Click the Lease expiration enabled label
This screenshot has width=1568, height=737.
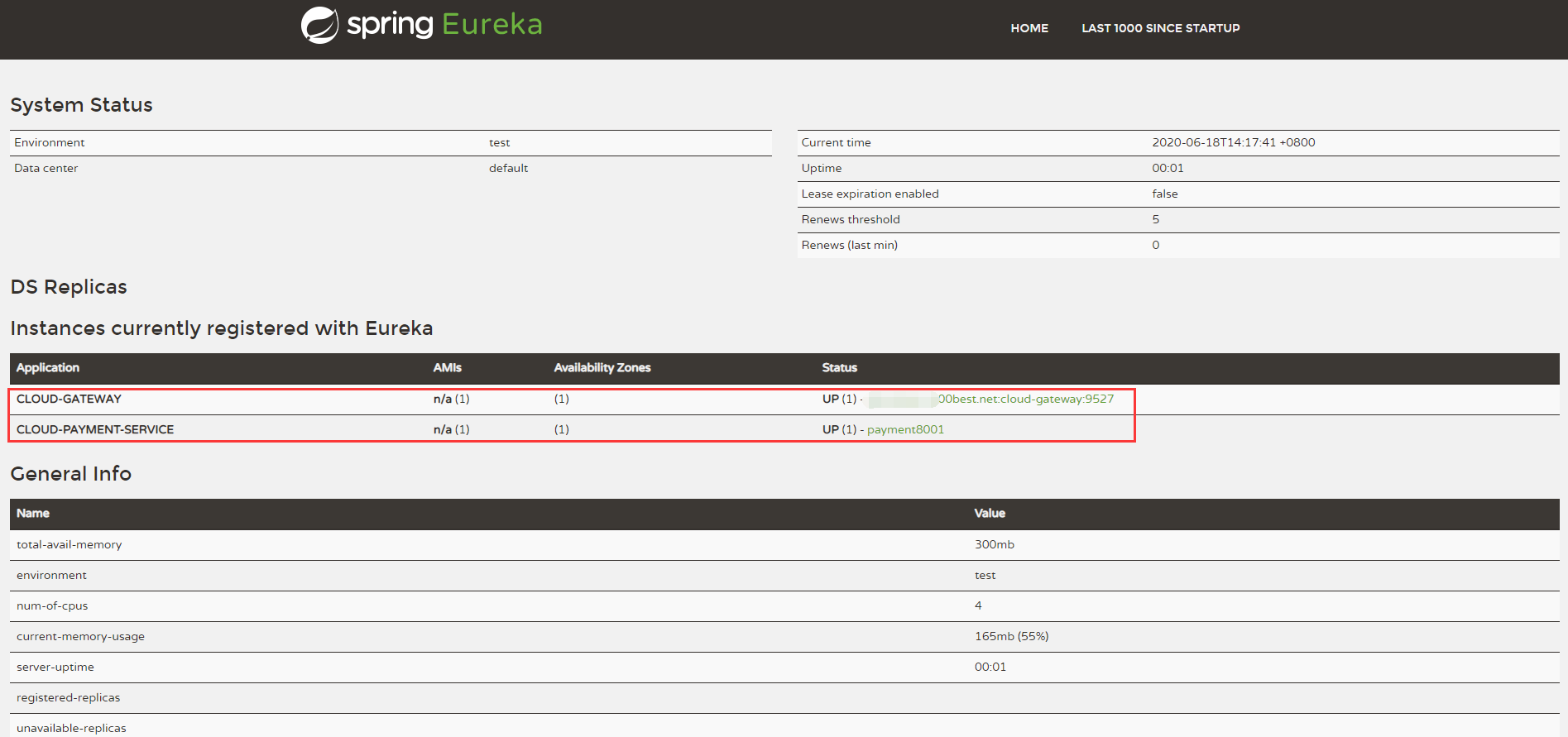(x=870, y=194)
